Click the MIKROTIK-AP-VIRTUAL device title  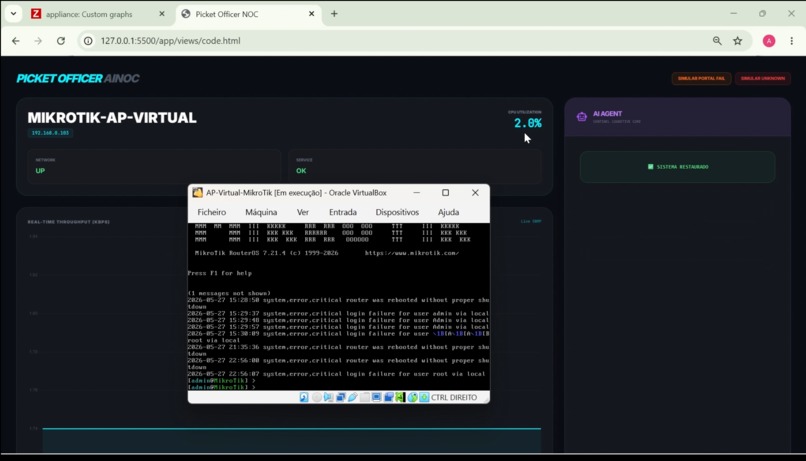coord(112,118)
